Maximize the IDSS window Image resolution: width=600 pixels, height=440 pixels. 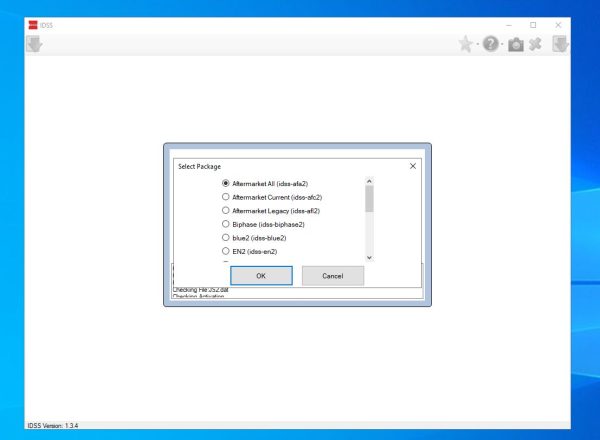click(x=533, y=25)
